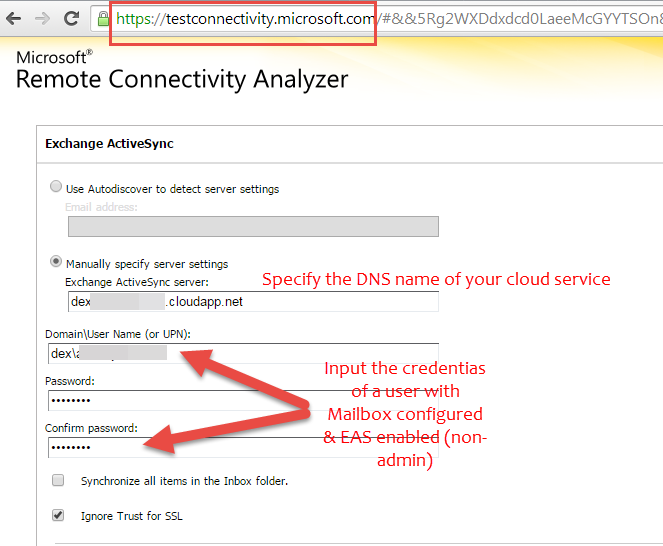Select Use Autodiscover to detect server settings

[x=56, y=186]
